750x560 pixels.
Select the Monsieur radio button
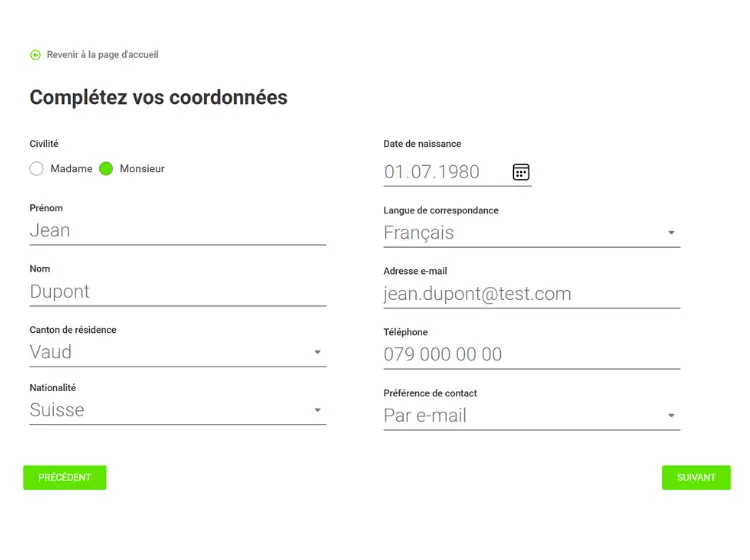click(x=106, y=169)
